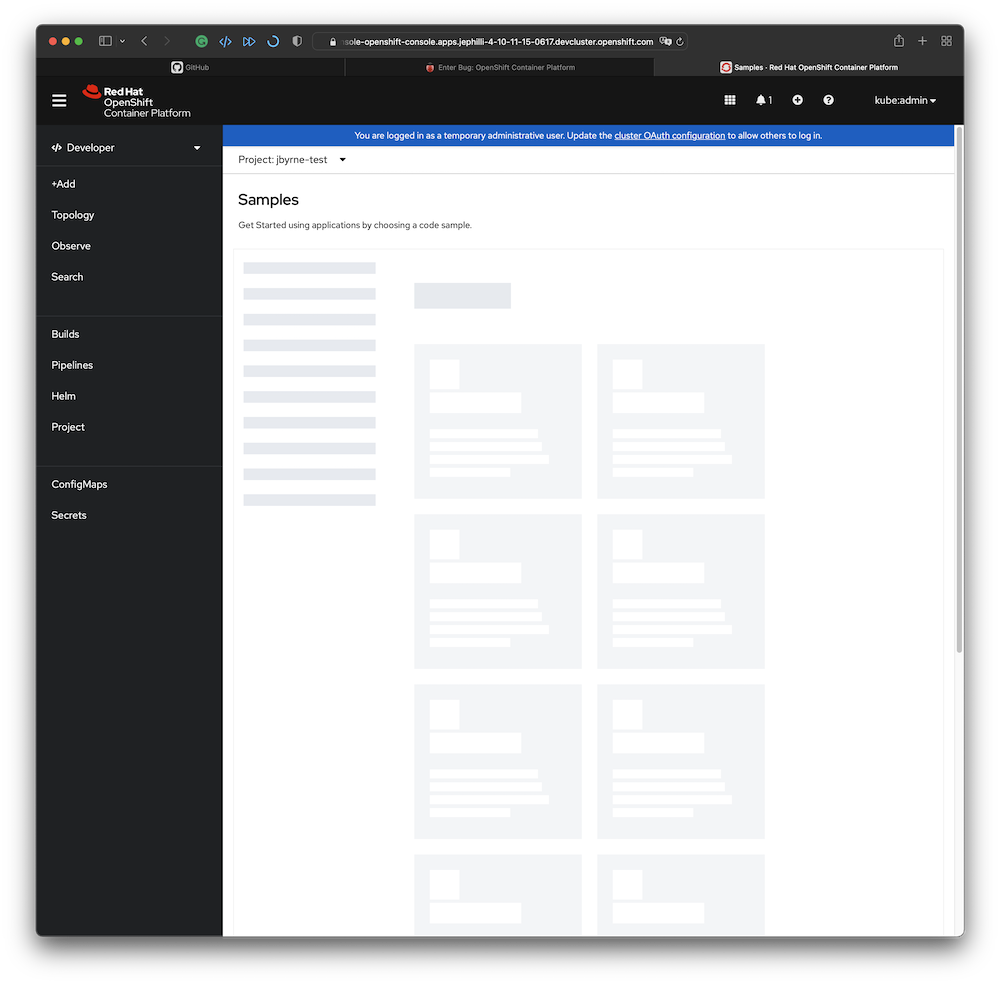This screenshot has width=1000, height=984.
Task: Toggle Safari sidebar icon
Action: (x=105, y=41)
